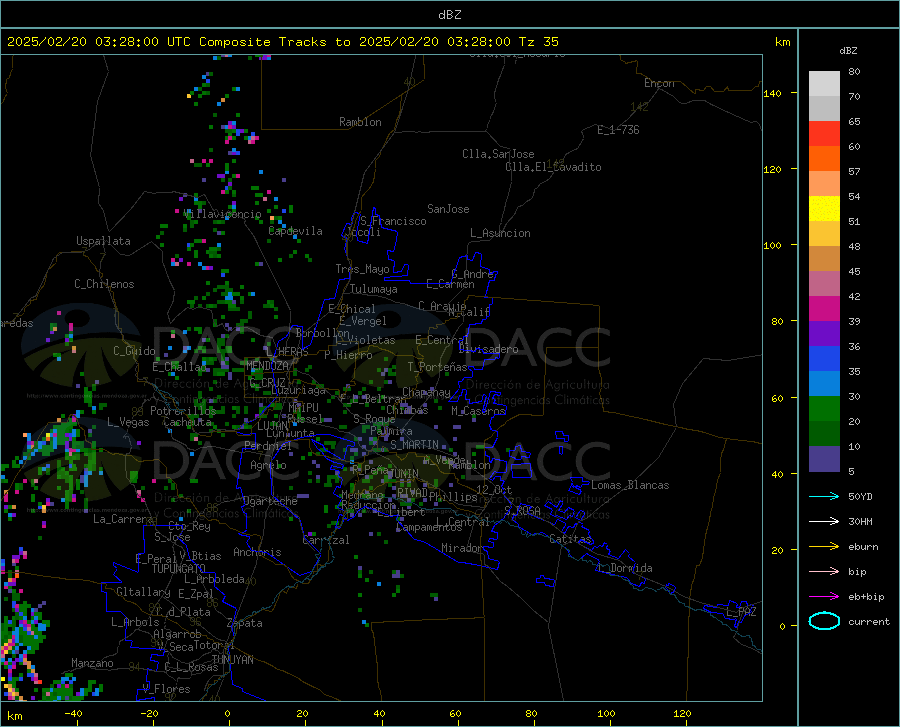The height and width of the screenshot is (727, 900).
Task: Click the Anchoris map label
Action: pos(257,552)
